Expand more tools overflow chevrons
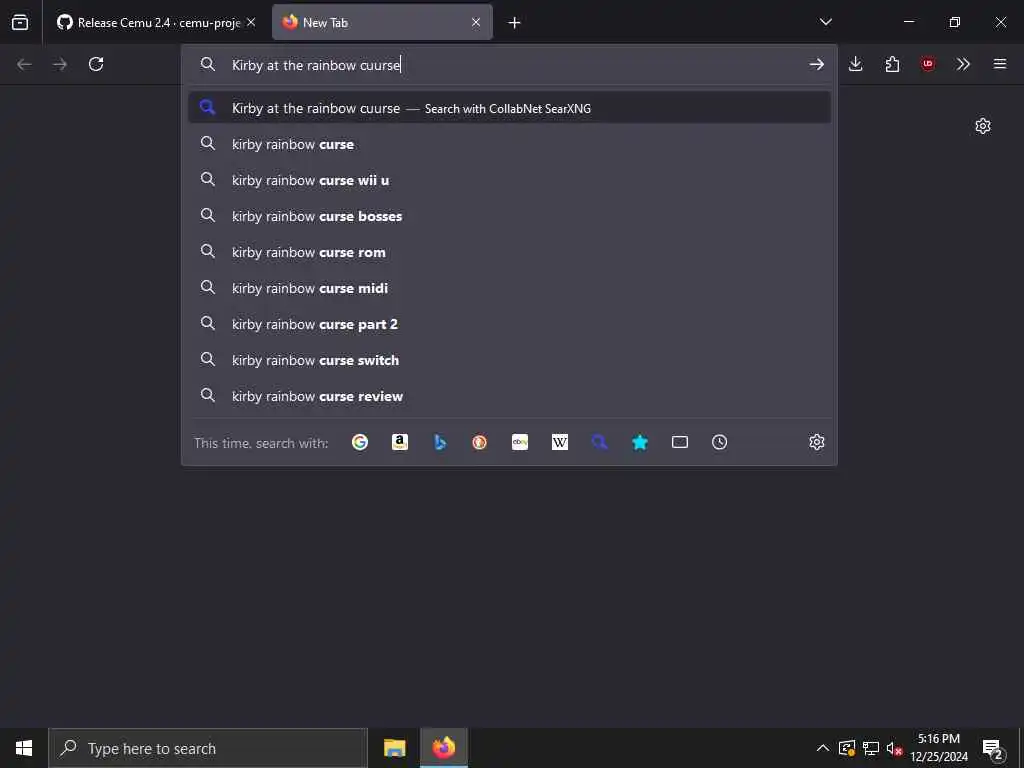1024x768 pixels. (963, 64)
